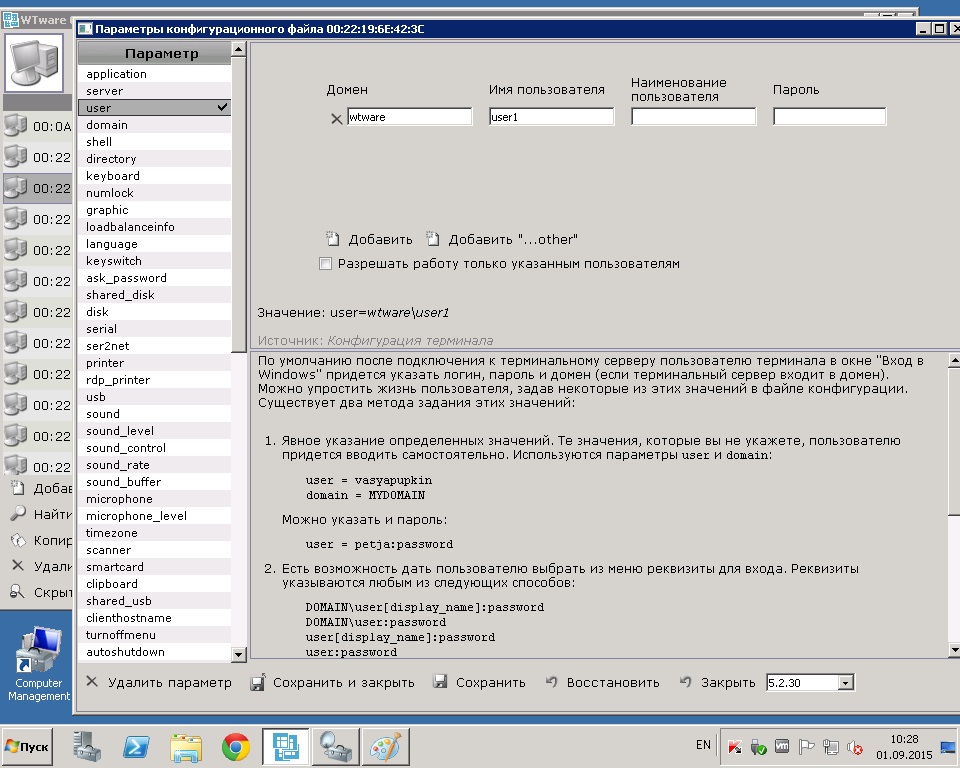Click the 'Добавить "...other"' document icon
Image resolution: width=960 pixels, height=768 pixels.
pos(433,239)
